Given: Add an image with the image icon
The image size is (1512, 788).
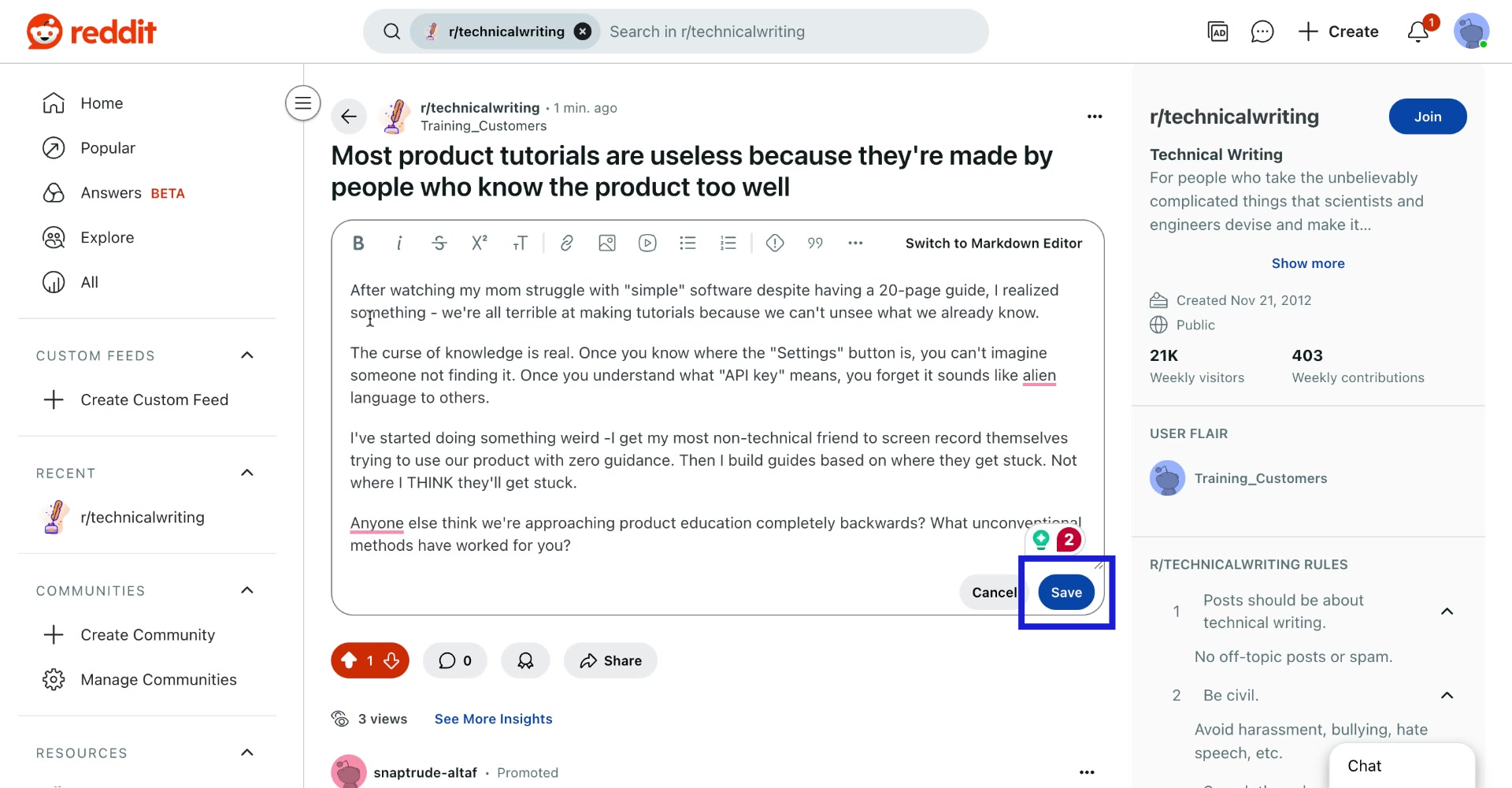Looking at the screenshot, I should [x=607, y=243].
